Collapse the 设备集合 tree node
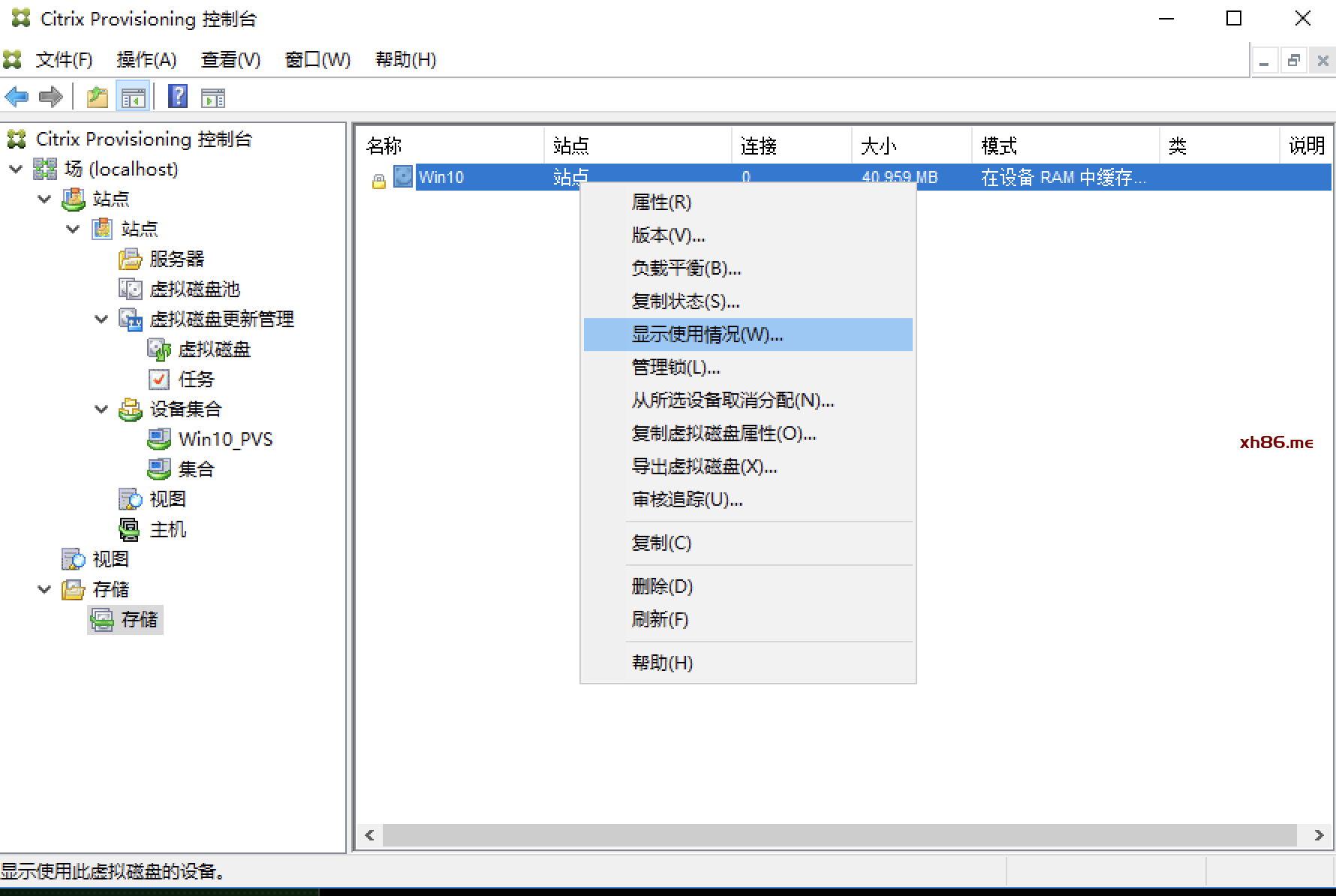This screenshot has height=896, width=1336. pos(101,410)
